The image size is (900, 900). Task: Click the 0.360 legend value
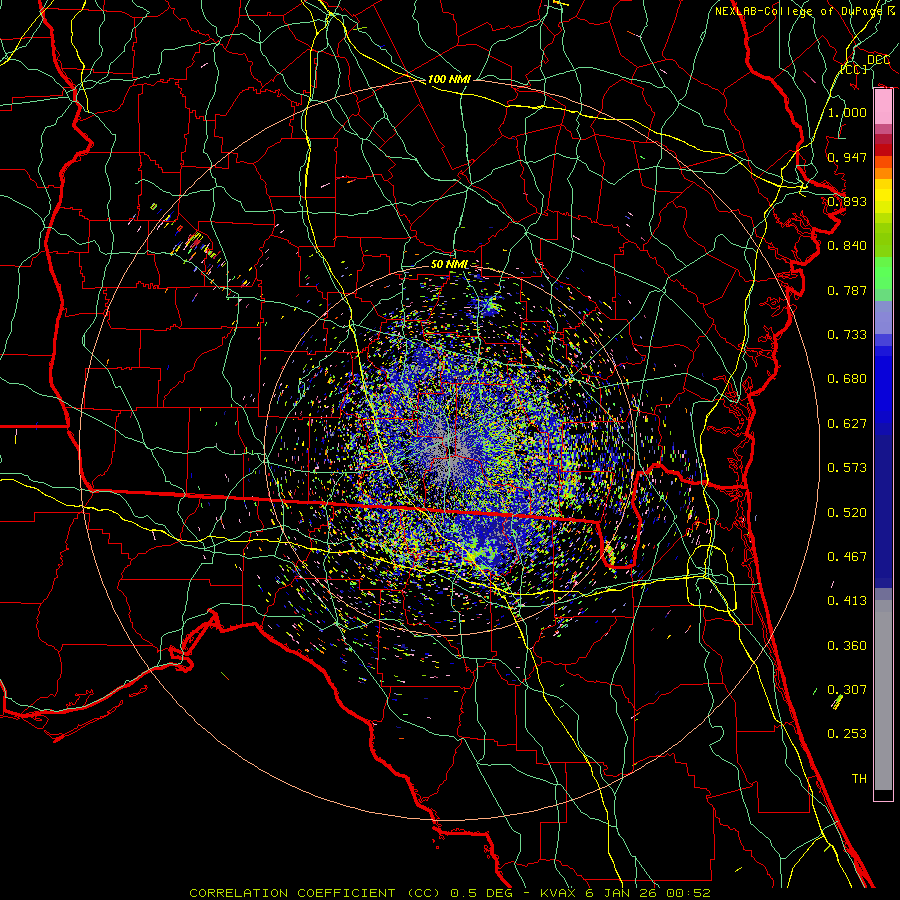847,645
